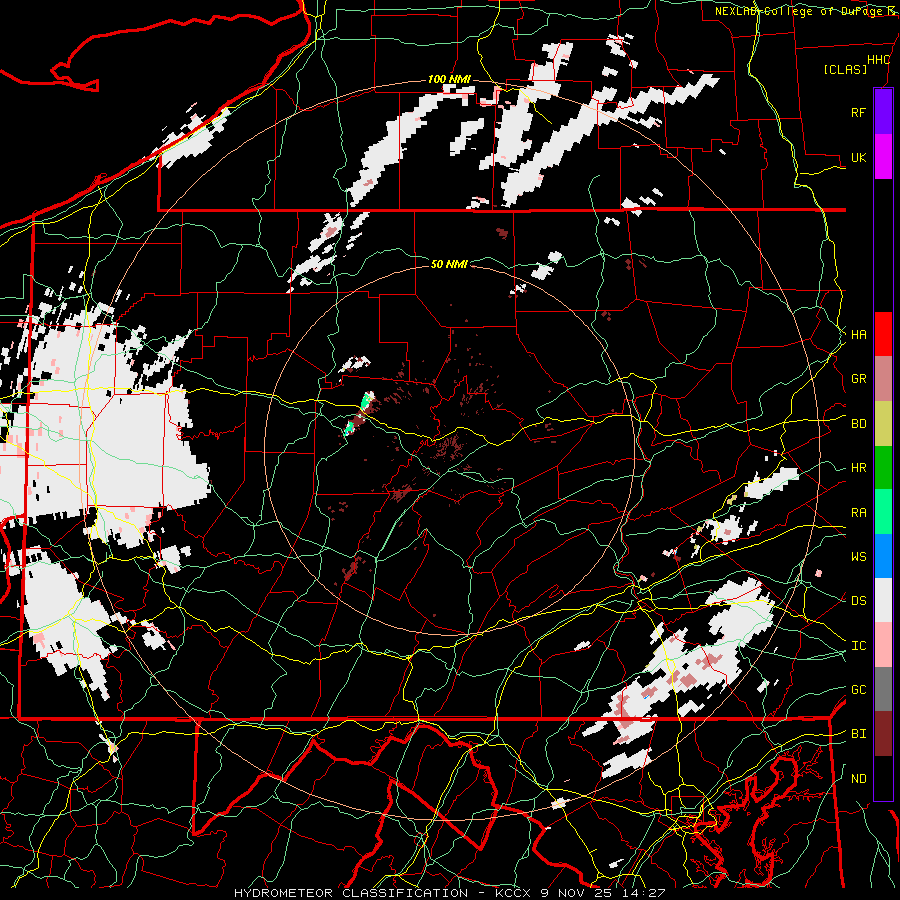Screen dimensions: 900x900
Task: Click the IC pink legend swatch
Action: click(883, 645)
